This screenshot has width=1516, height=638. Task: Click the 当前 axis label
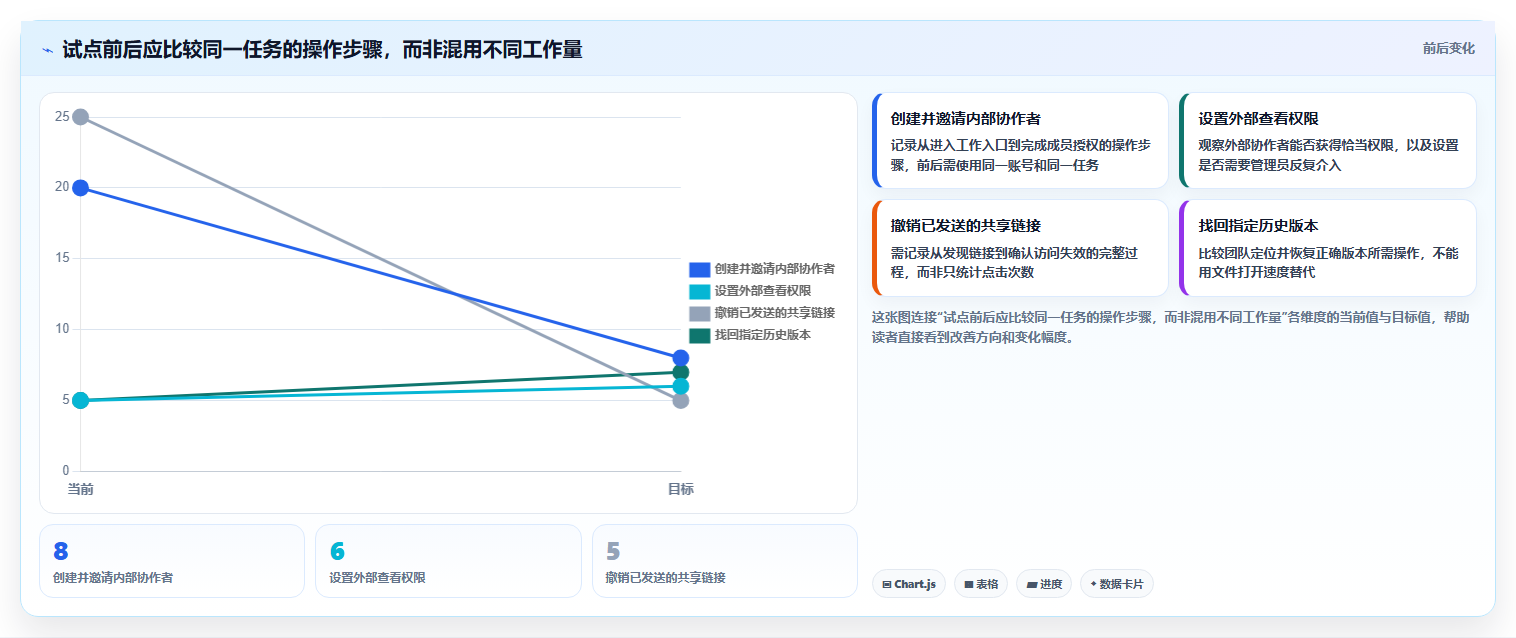pyautogui.click(x=80, y=489)
